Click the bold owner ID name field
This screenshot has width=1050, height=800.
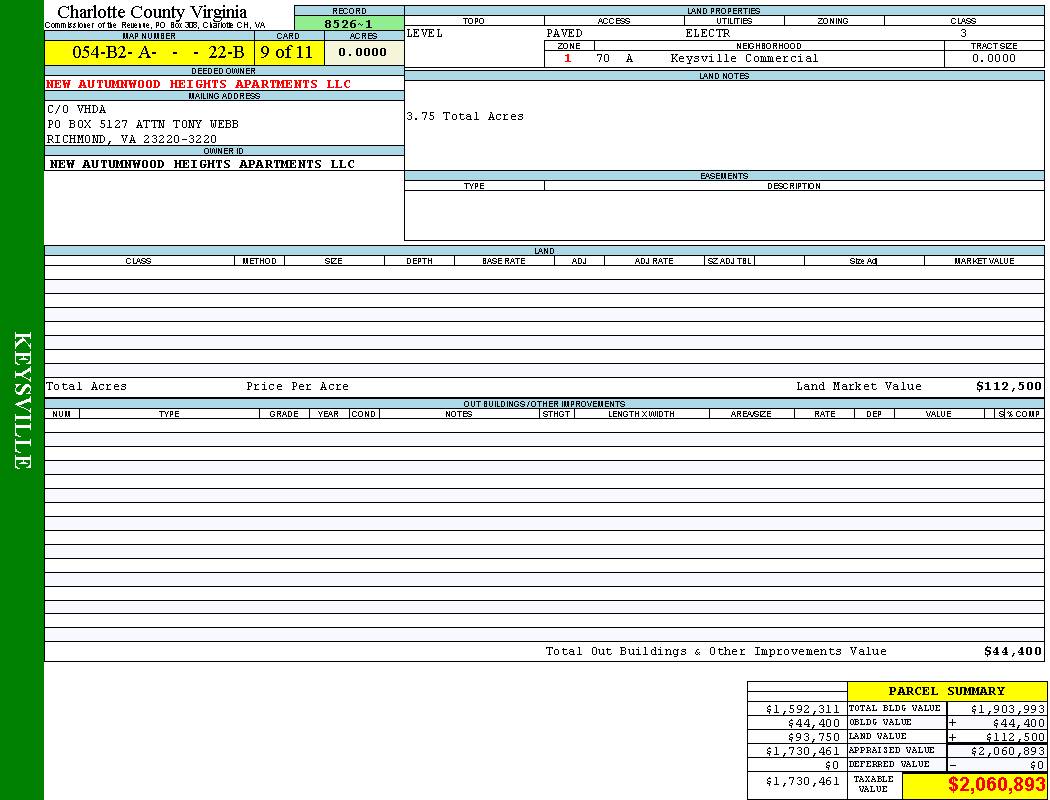(202, 164)
